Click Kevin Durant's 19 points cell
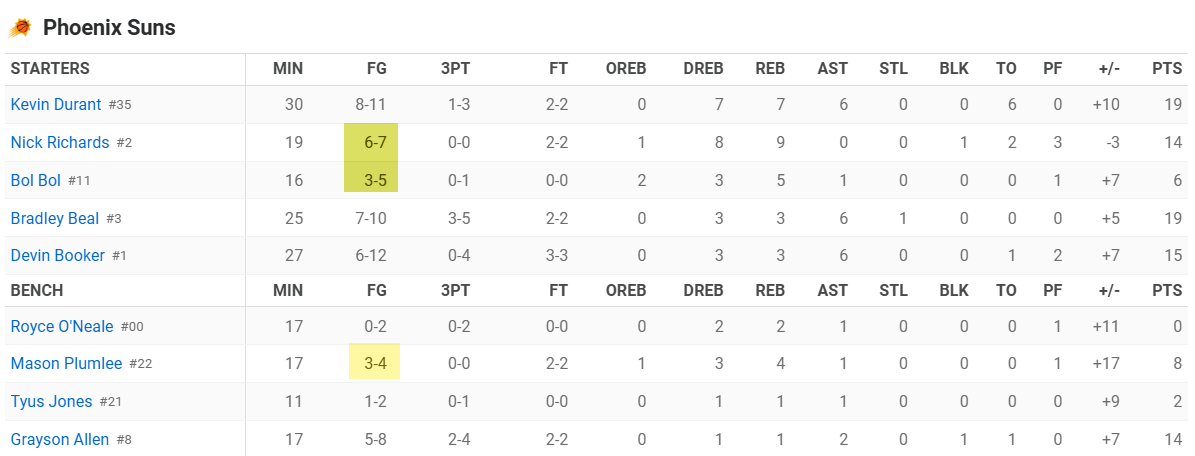The height and width of the screenshot is (456, 1195). point(1174,104)
